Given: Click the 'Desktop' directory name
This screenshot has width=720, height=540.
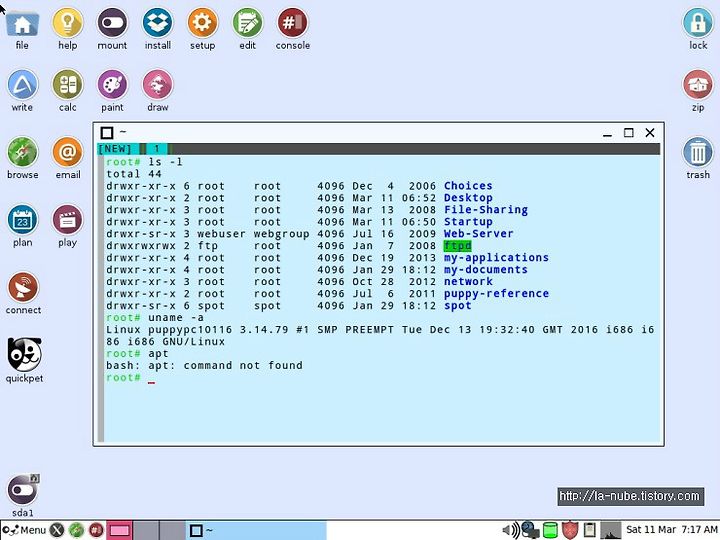Looking at the screenshot, I should tap(468, 198).
